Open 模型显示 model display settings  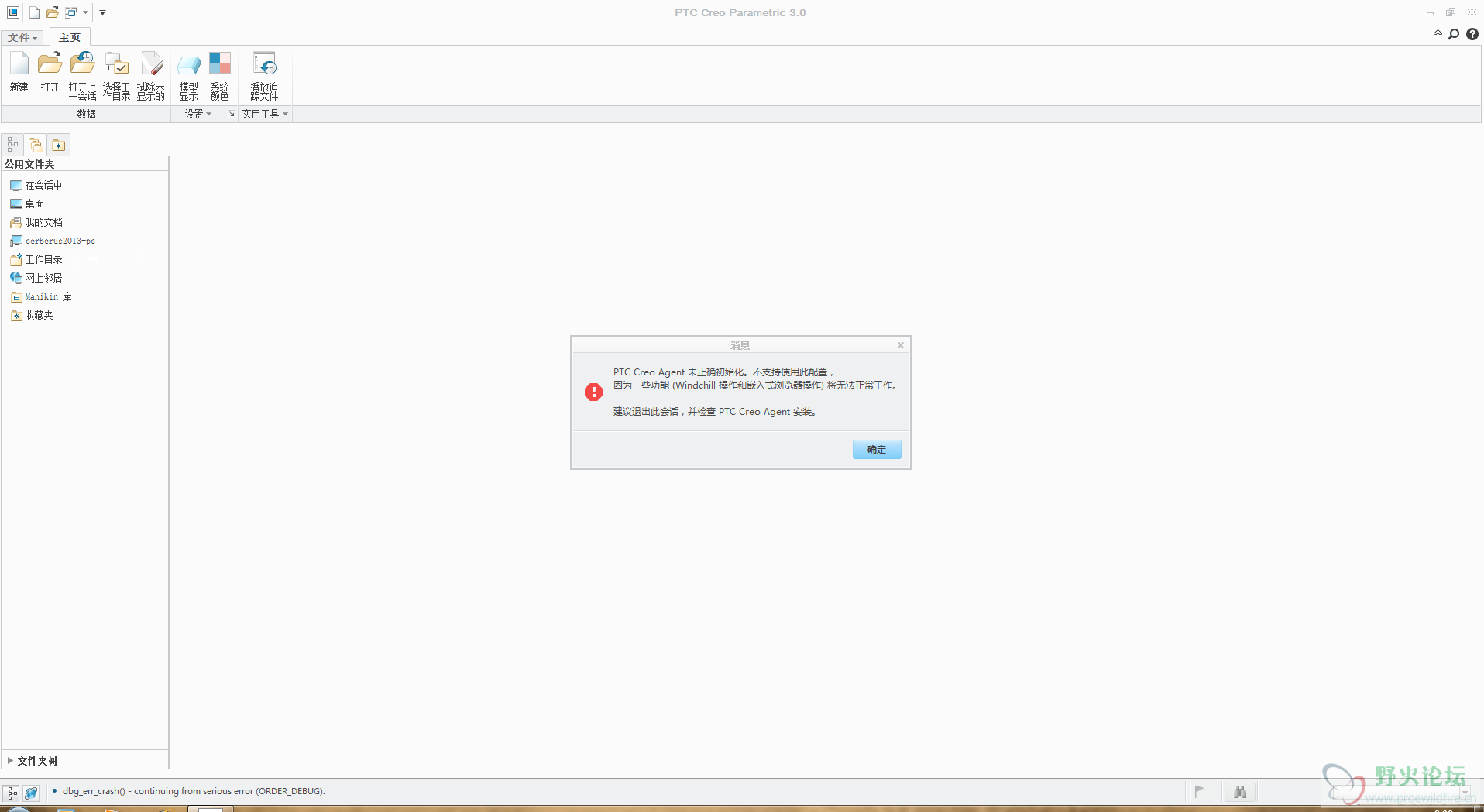189,75
